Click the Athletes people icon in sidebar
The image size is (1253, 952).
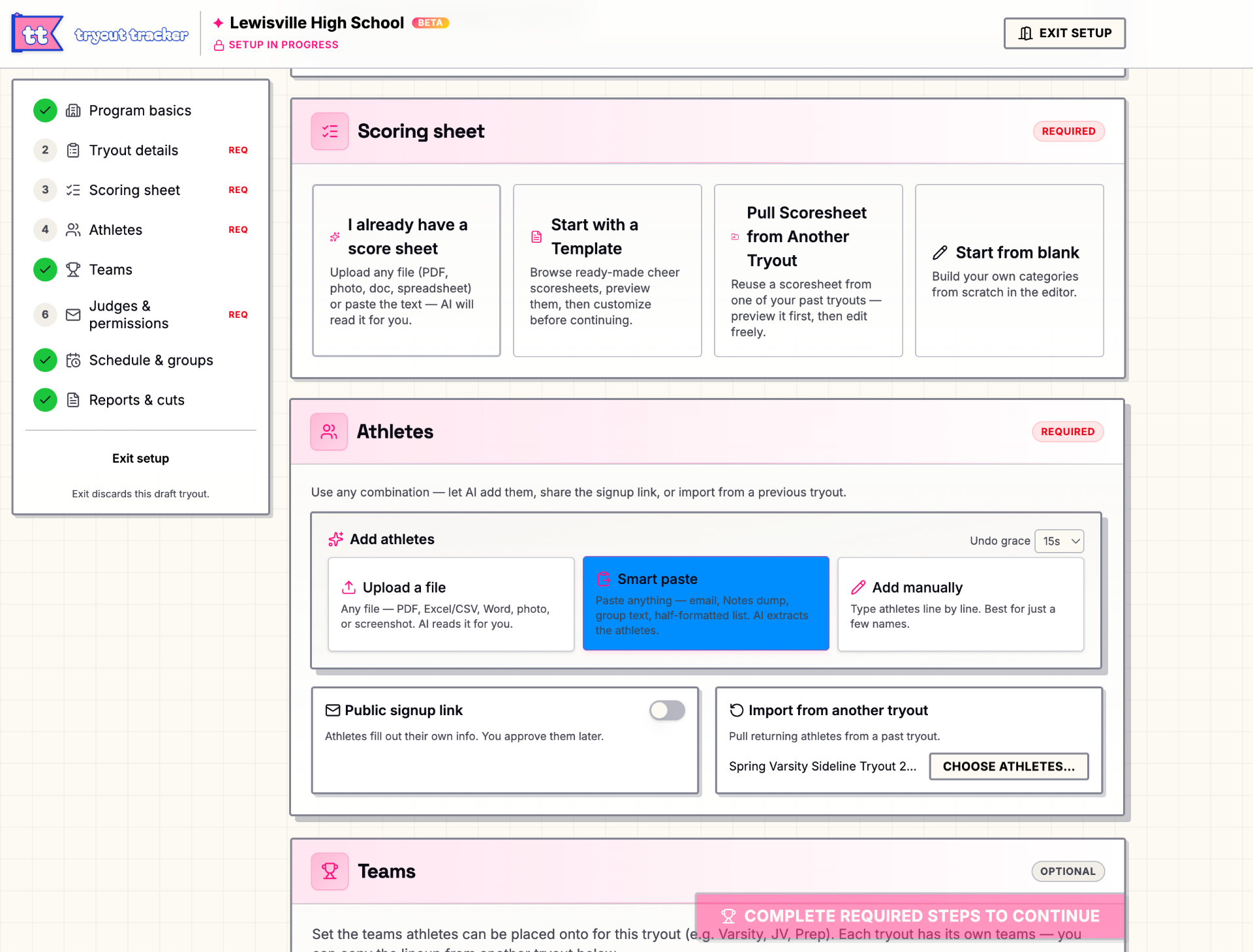[x=73, y=230]
